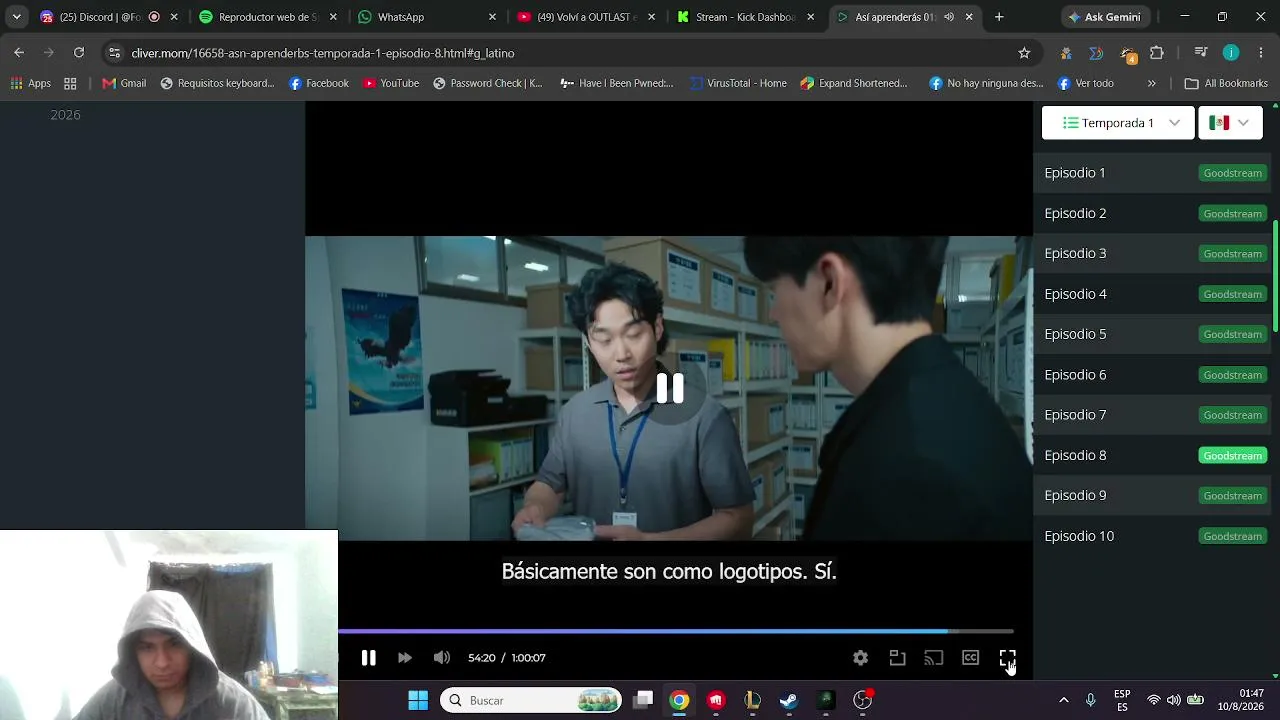Skip forward with the next button

pos(405,658)
